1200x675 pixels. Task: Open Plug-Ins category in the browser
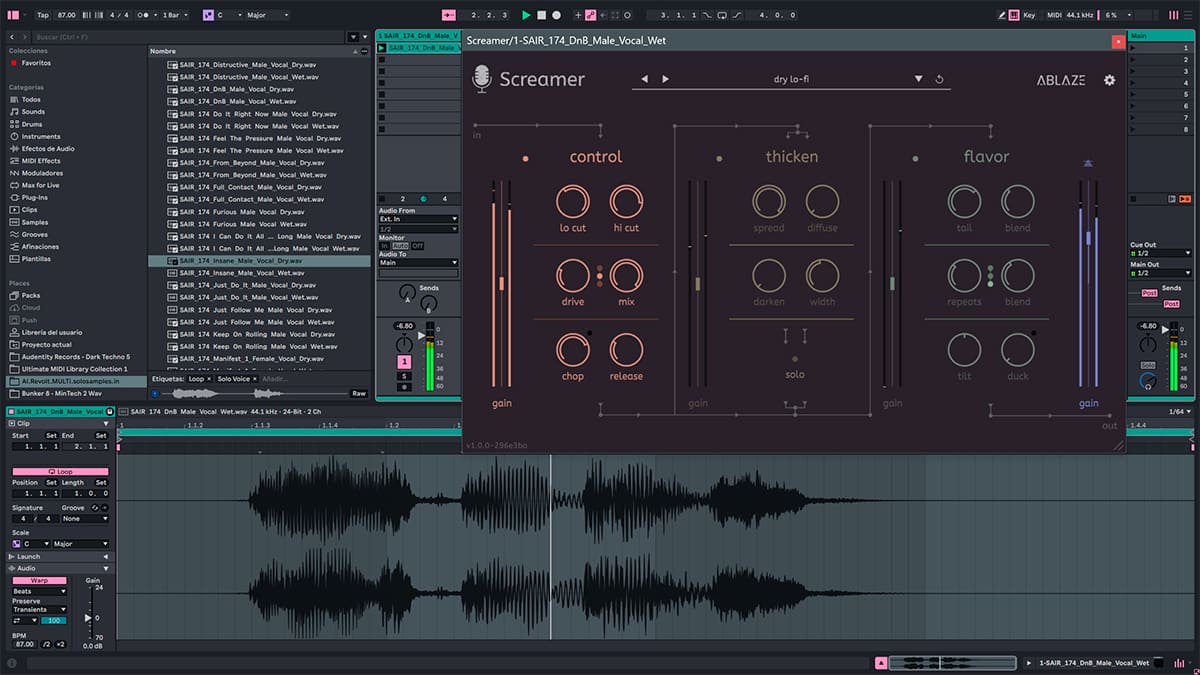point(34,197)
